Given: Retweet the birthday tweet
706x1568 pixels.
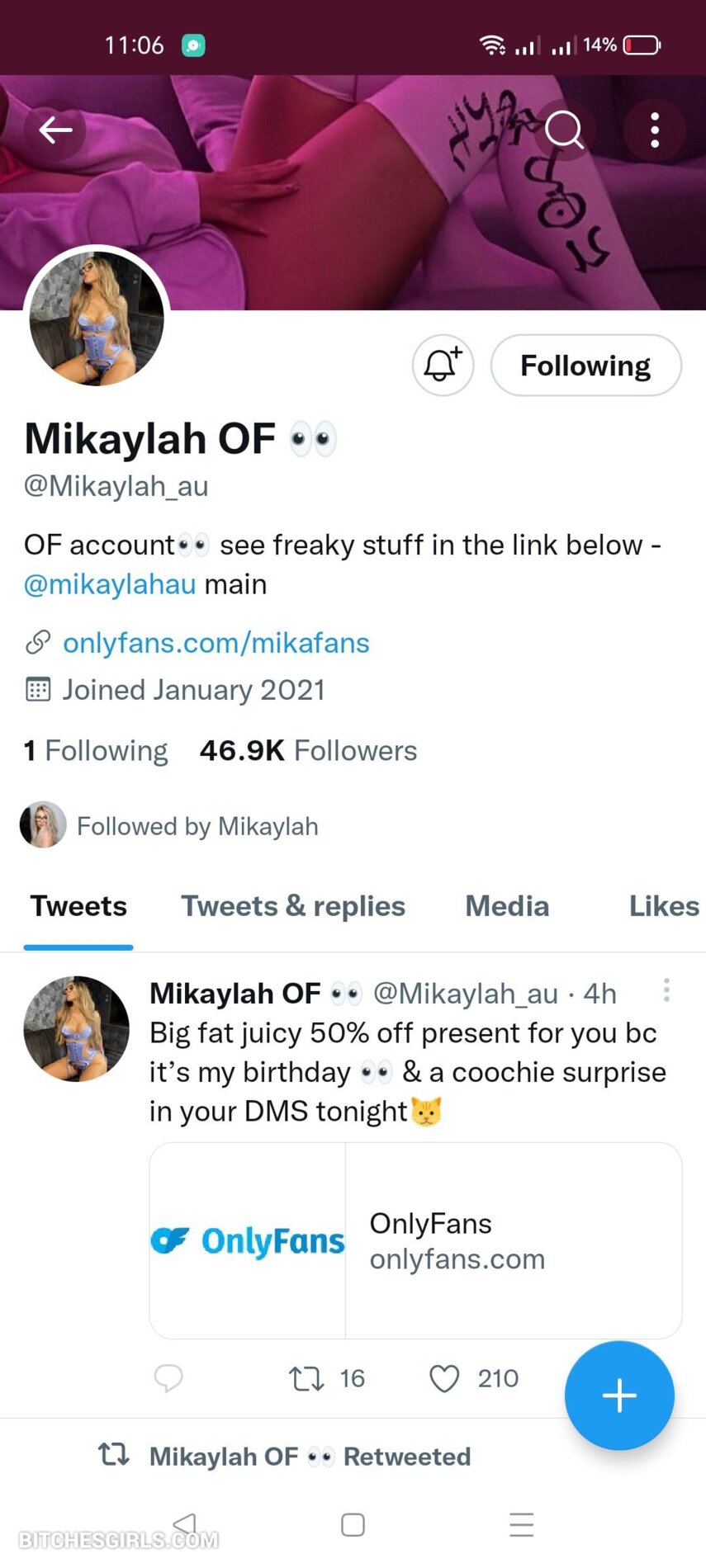Looking at the screenshot, I should (306, 1378).
